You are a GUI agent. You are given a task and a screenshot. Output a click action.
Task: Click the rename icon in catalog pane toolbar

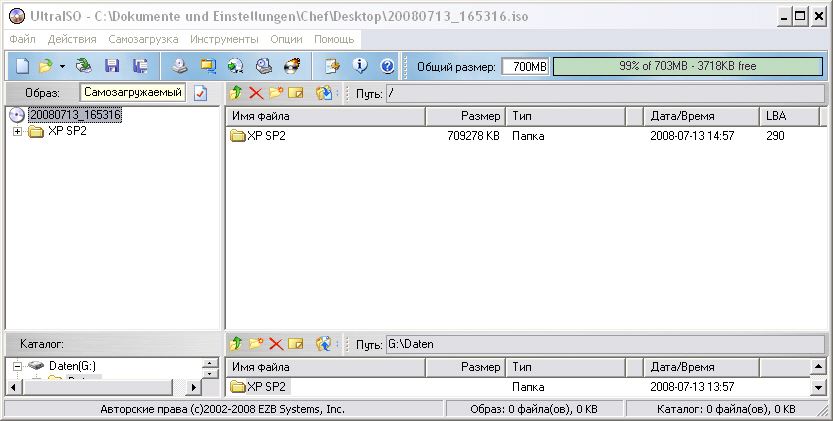coord(295,344)
